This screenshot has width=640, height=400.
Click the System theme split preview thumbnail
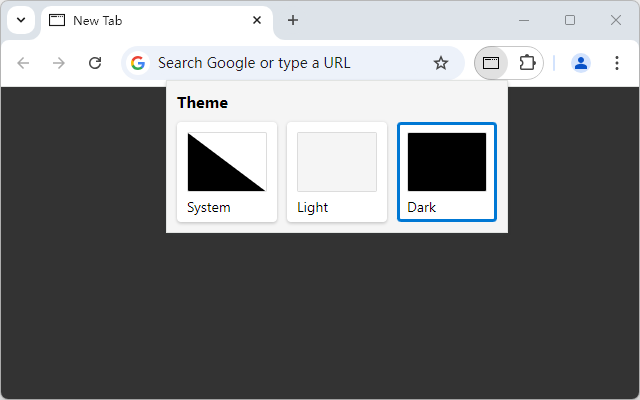point(227,161)
